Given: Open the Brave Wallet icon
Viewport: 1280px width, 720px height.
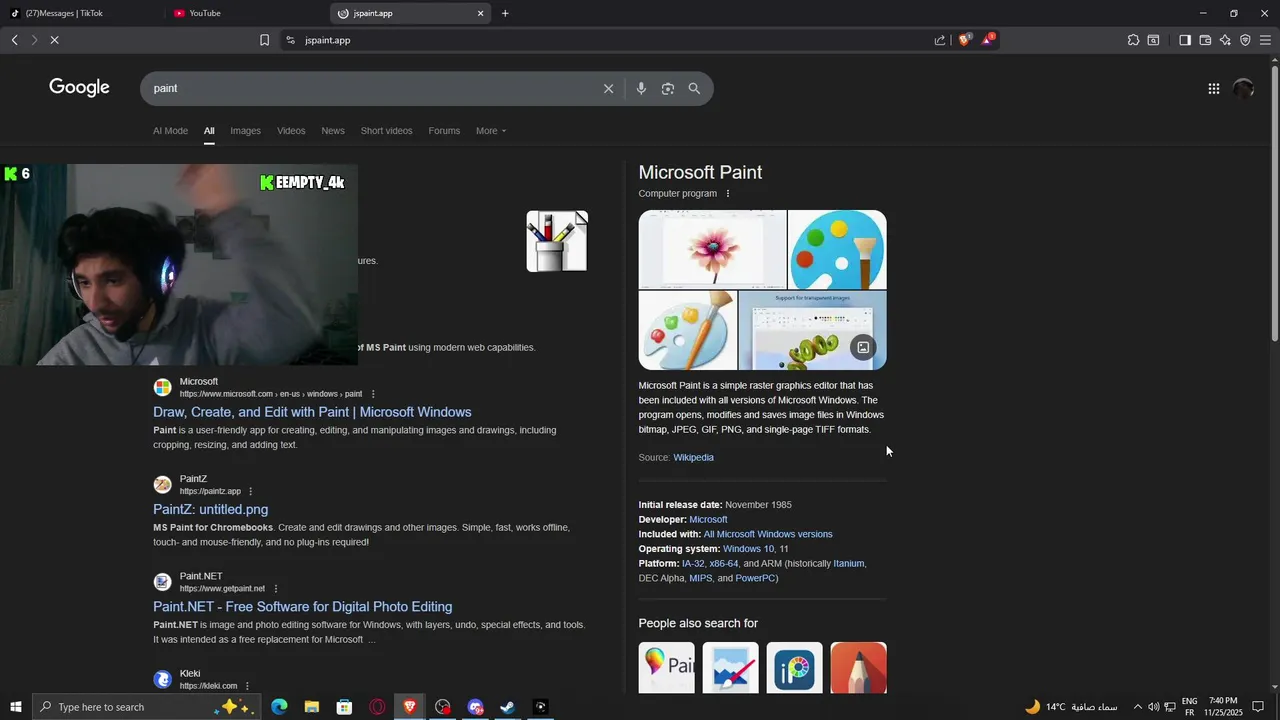Looking at the screenshot, I should (x=1205, y=40).
